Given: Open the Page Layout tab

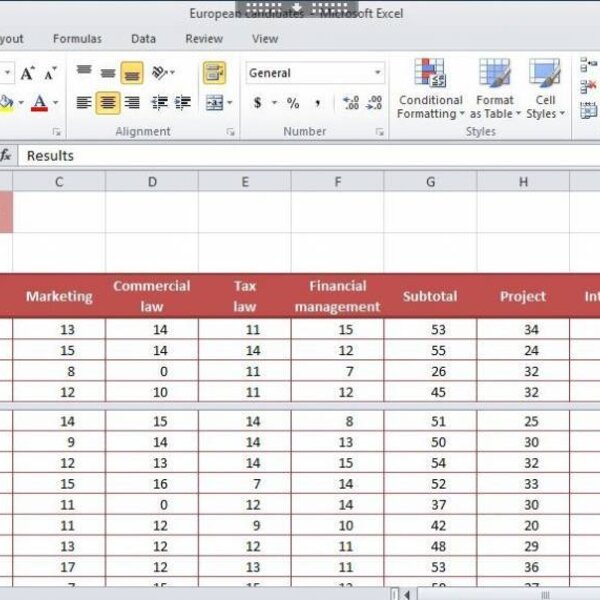Looking at the screenshot, I should (x=11, y=39).
